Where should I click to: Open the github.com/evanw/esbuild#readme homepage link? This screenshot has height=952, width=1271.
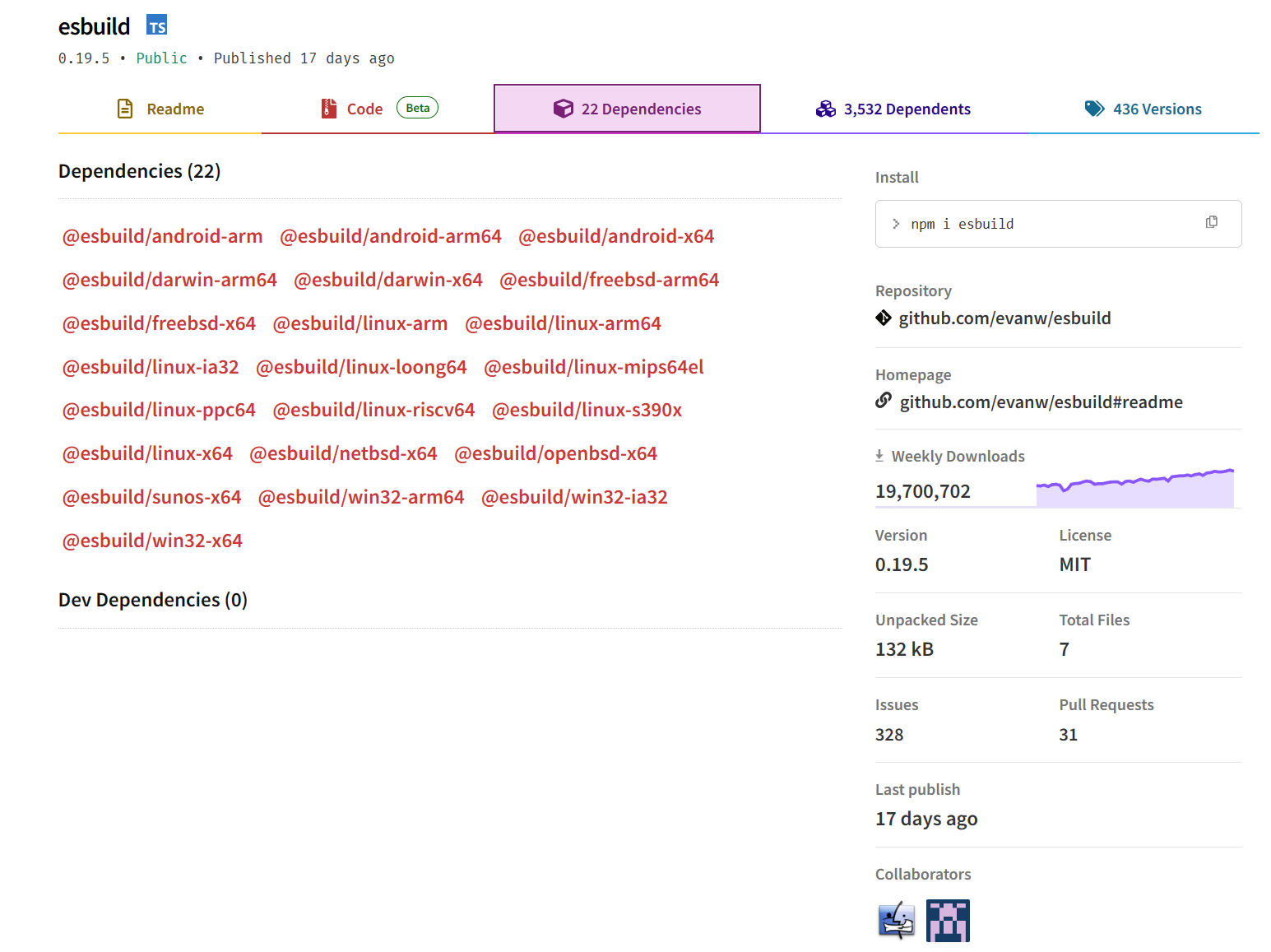pyautogui.click(x=1041, y=402)
